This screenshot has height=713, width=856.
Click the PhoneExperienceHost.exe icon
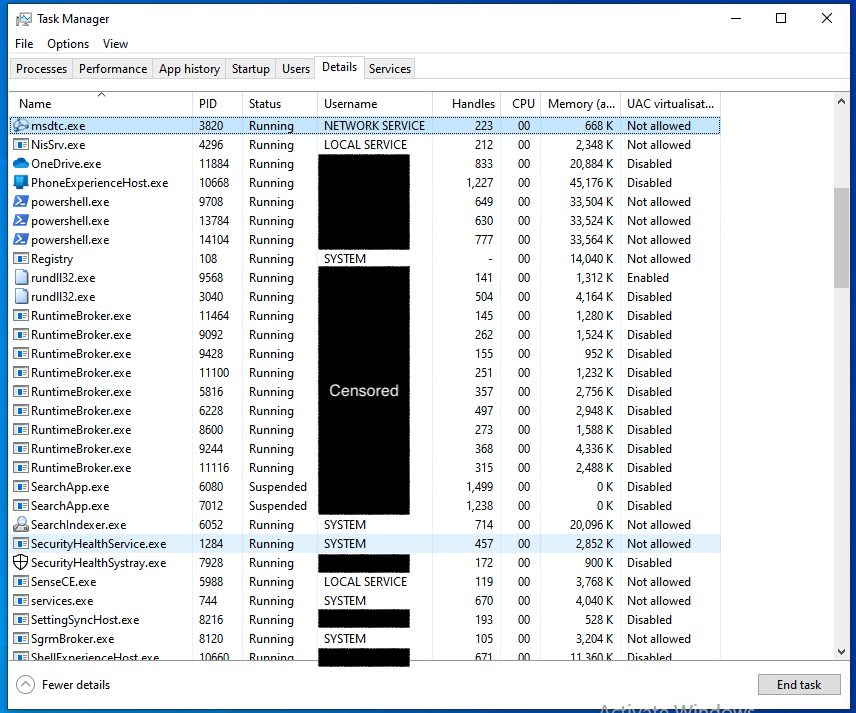coord(21,183)
